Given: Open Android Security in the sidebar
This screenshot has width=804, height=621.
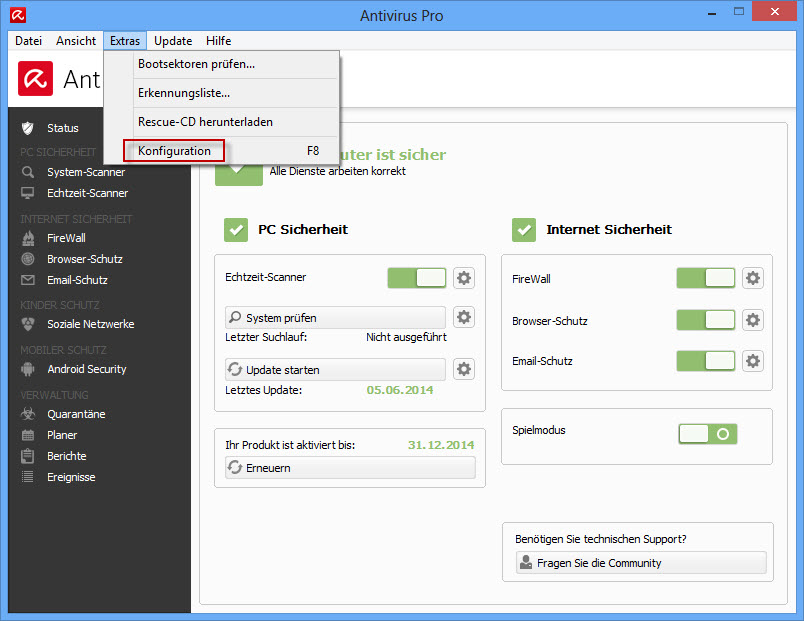Looking at the screenshot, I should point(87,369).
